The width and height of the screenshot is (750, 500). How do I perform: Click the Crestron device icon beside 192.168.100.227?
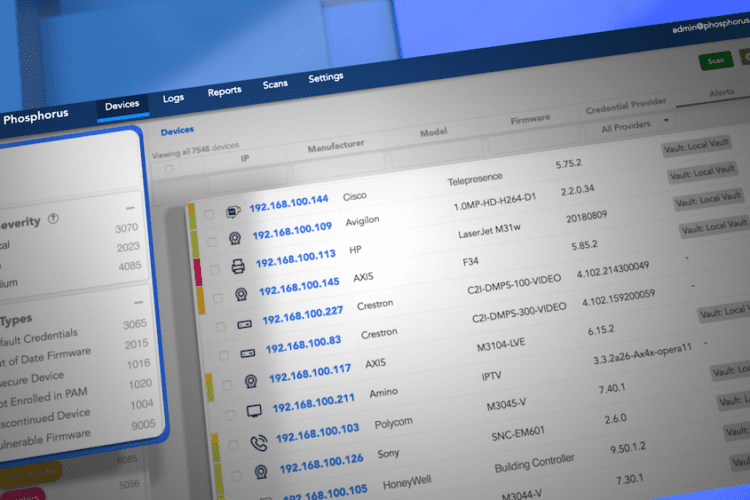(244, 325)
